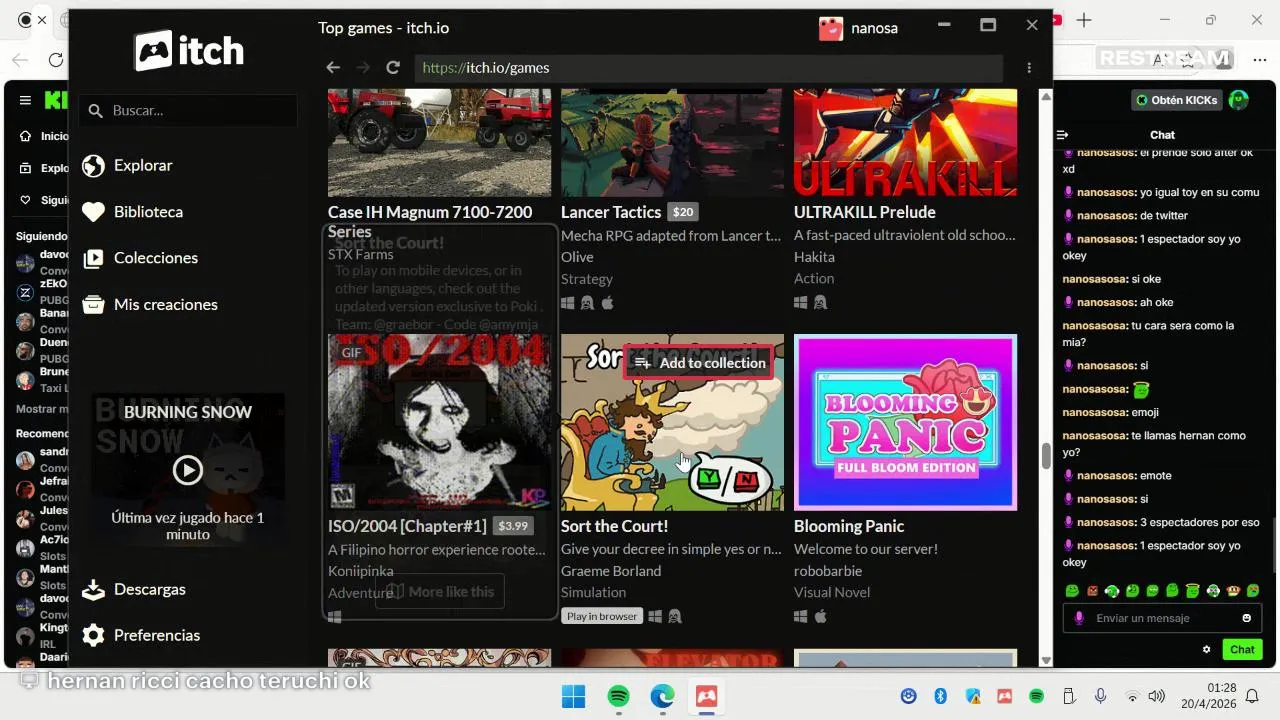This screenshot has width=1280, height=720.
Task: Send message with Chat button
Action: tap(1242, 649)
